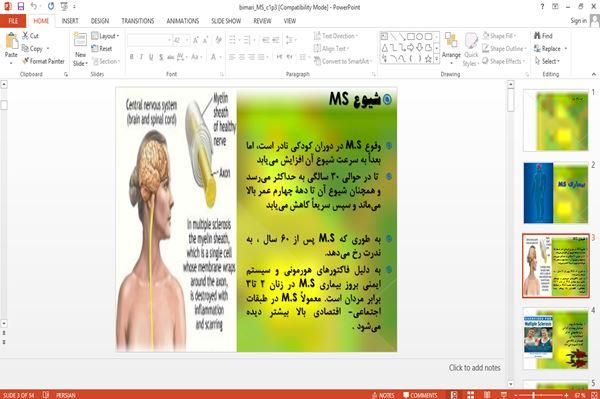The image size is (600, 399).
Task: Open Shape Outline dropdown
Action: (504, 49)
